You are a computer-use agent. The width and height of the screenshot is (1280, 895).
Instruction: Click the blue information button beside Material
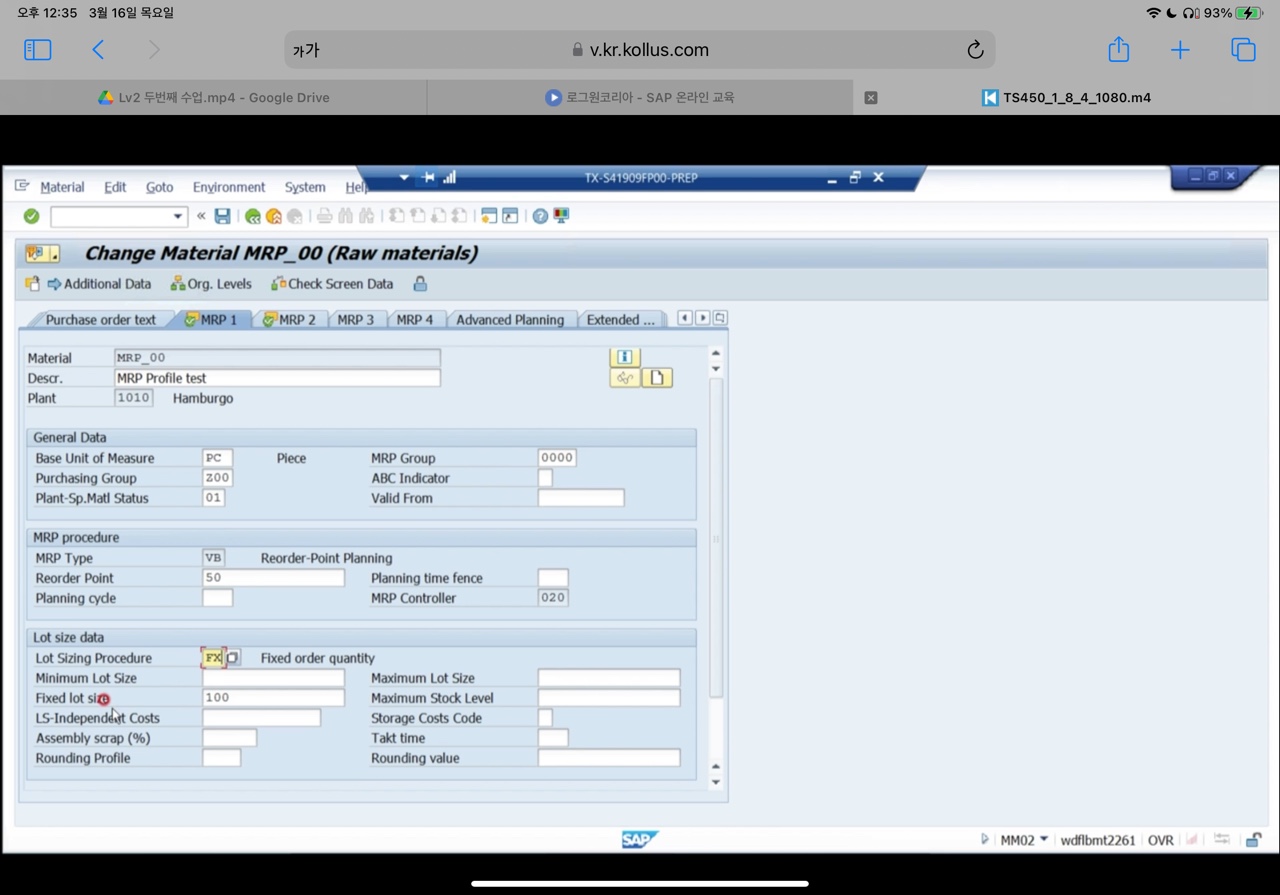tap(625, 357)
